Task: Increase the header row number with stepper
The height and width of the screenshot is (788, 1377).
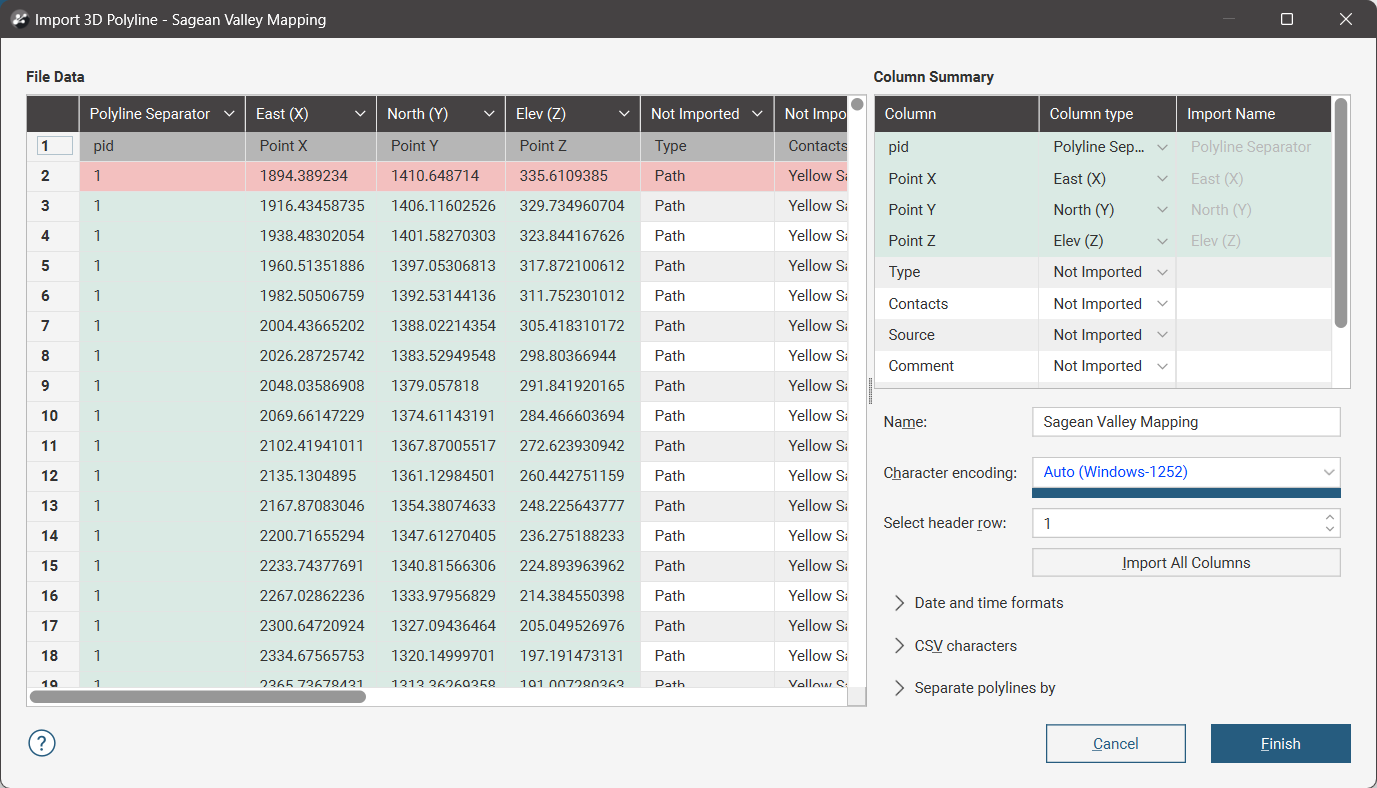Action: click(x=1329, y=517)
